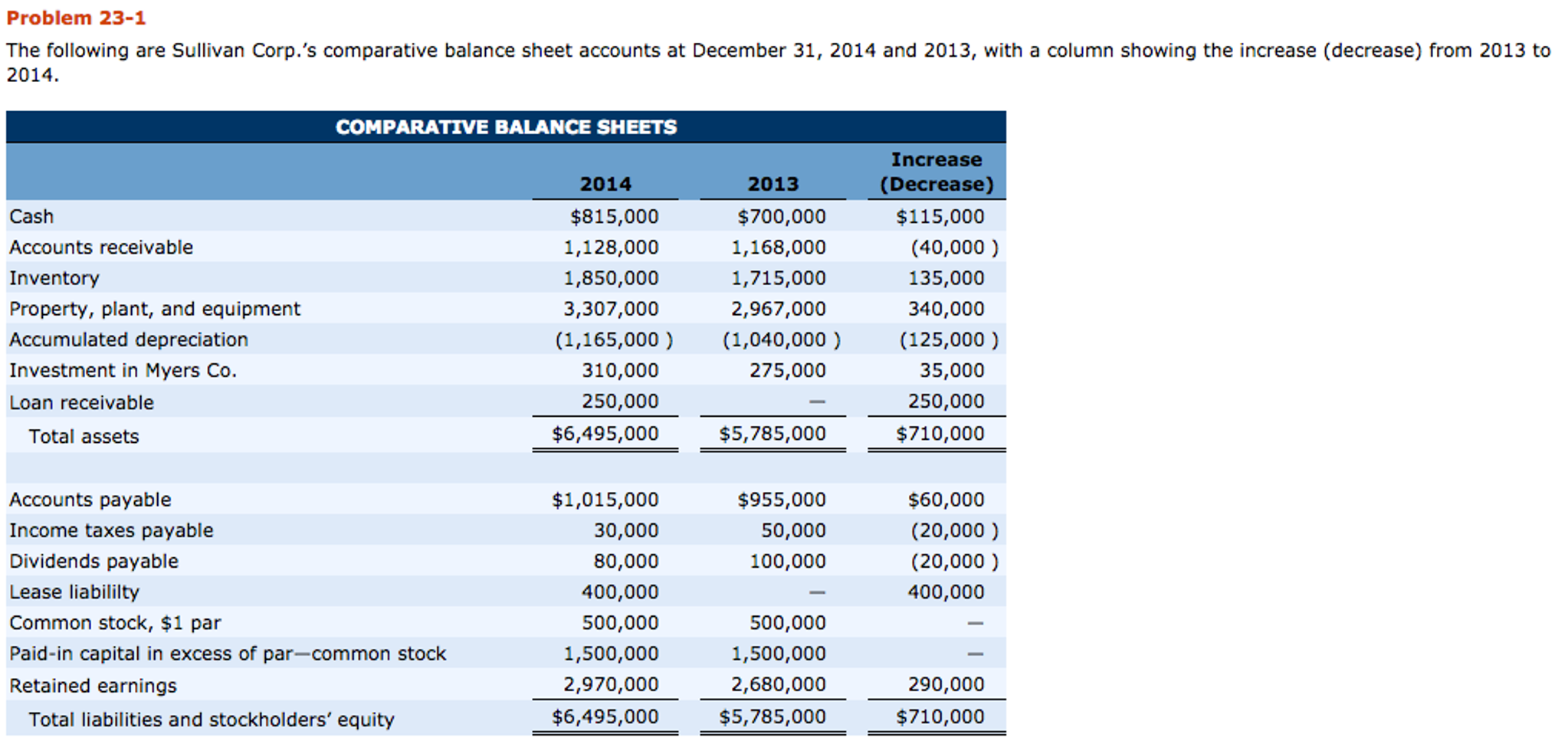Click the Cash increase value $115,000
The height and width of the screenshot is (754, 1568).
[940, 217]
